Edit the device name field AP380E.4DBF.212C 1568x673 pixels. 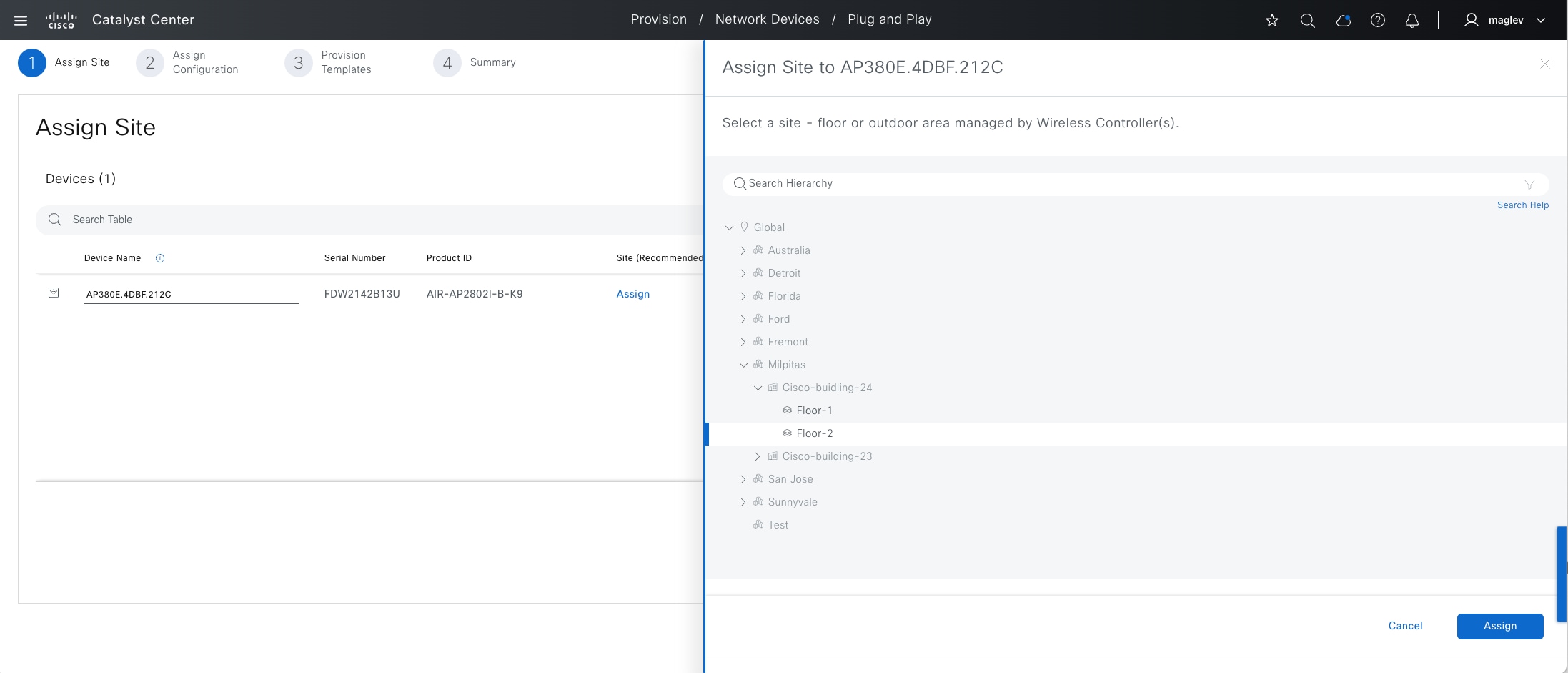coord(192,294)
